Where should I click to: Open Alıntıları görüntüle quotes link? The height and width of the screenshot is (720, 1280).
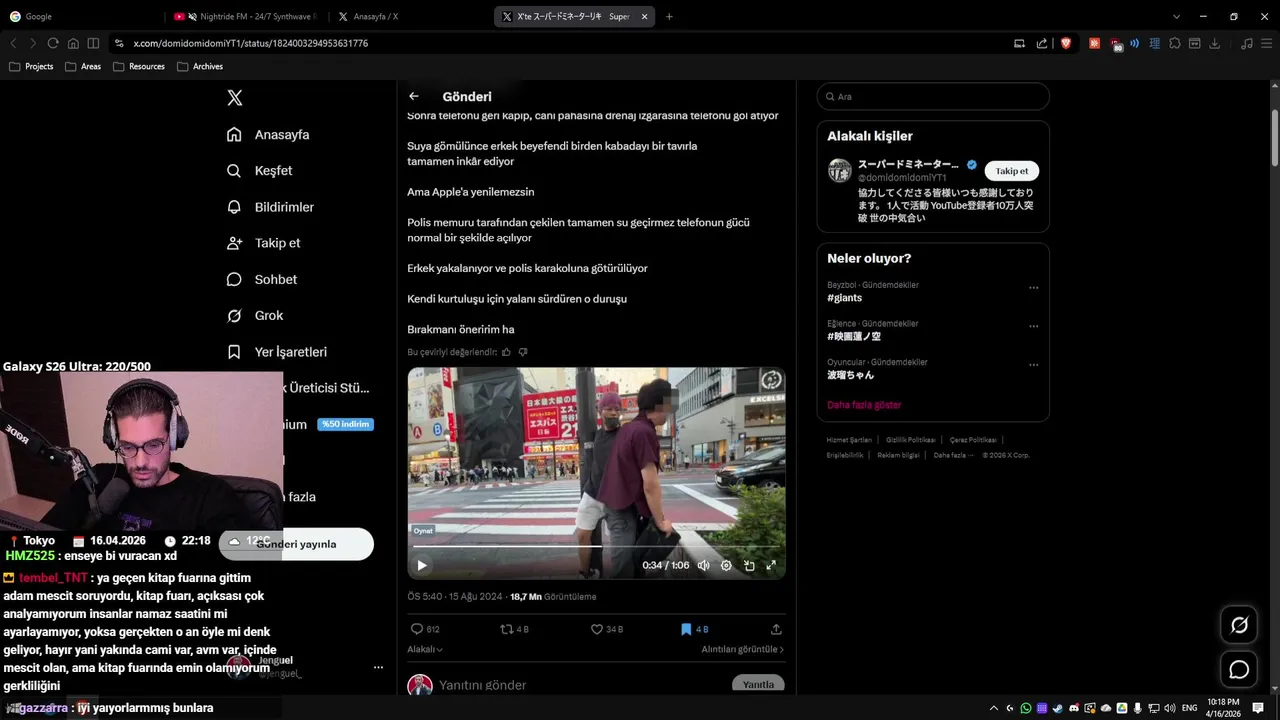pyautogui.click(x=743, y=649)
